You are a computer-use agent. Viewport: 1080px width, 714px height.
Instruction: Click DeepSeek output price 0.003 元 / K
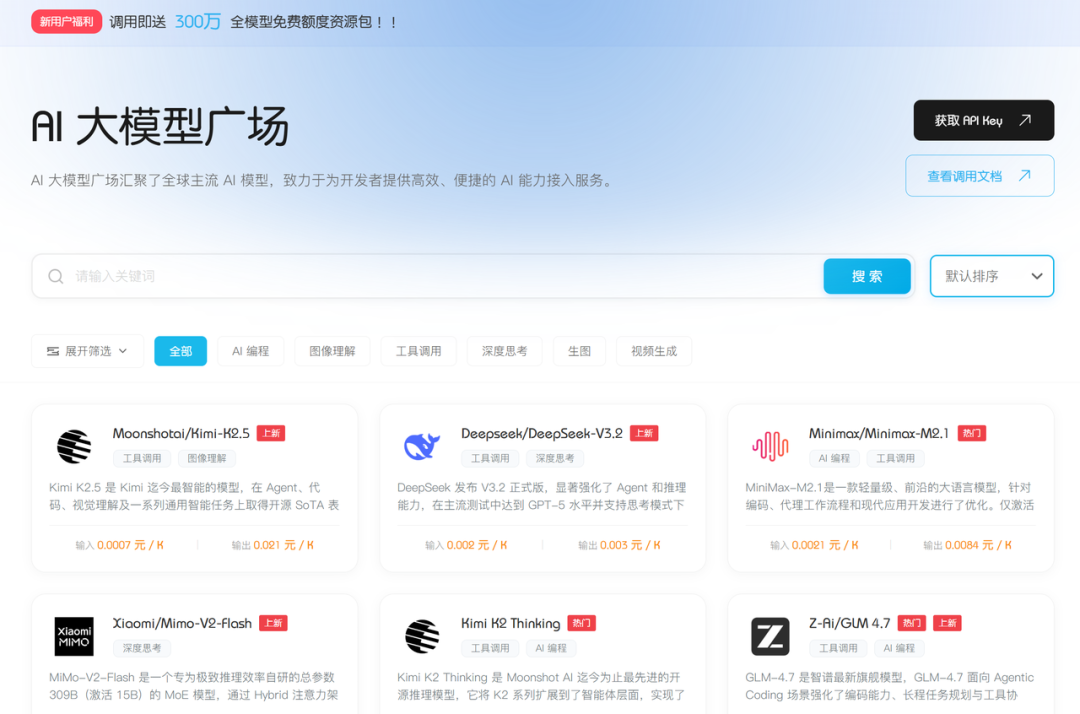pyautogui.click(x=630, y=545)
